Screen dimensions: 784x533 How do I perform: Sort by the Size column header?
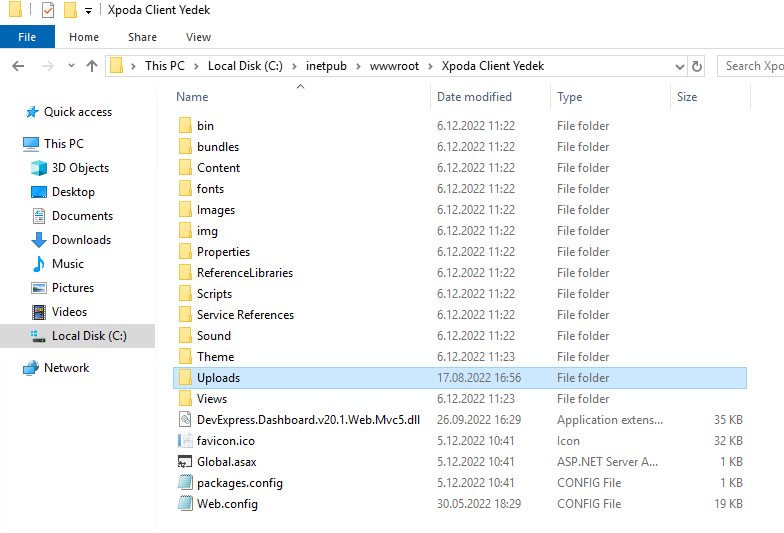click(687, 97)
